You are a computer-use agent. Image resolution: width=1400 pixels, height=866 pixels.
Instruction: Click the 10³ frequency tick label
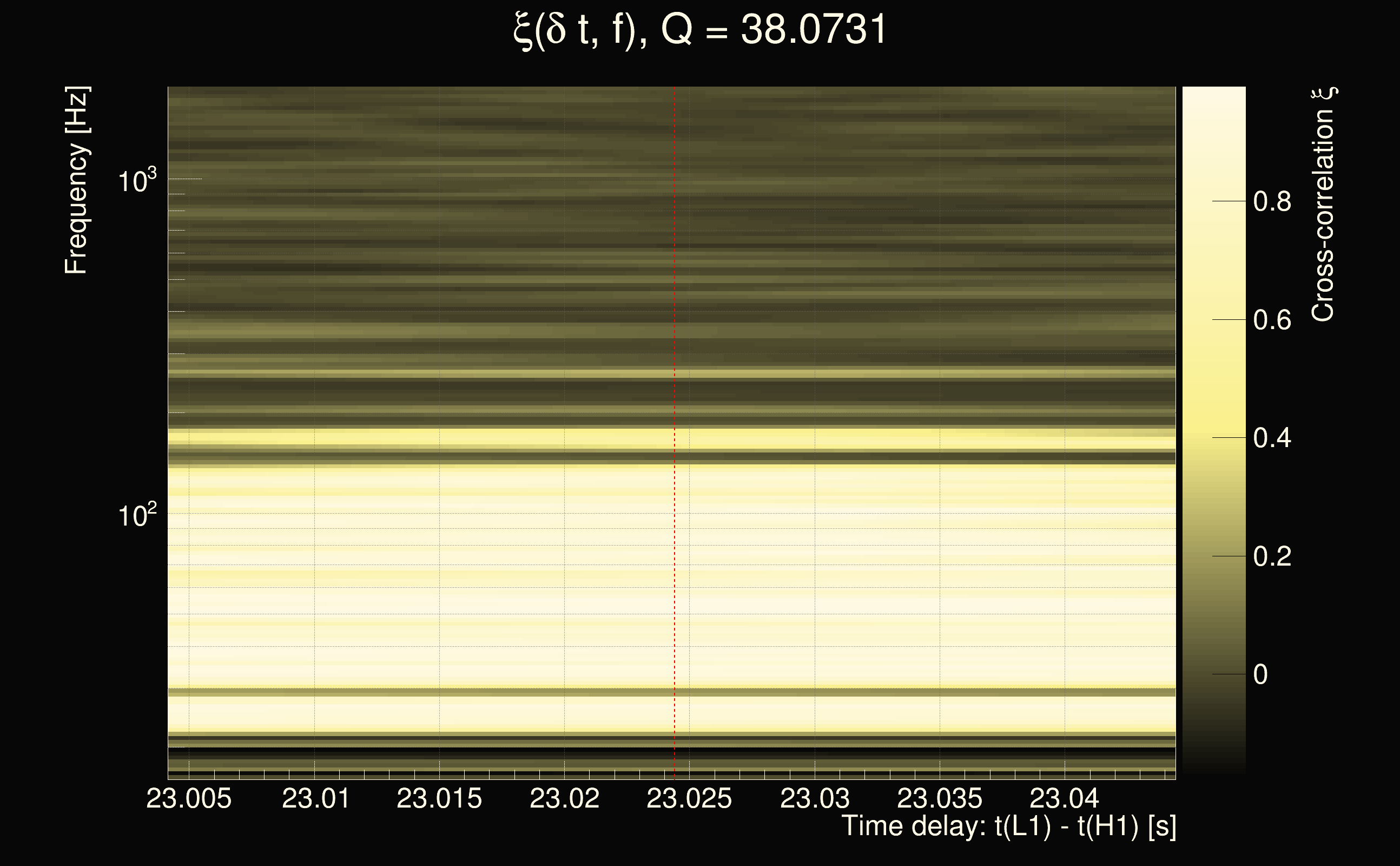pos(137,180)
